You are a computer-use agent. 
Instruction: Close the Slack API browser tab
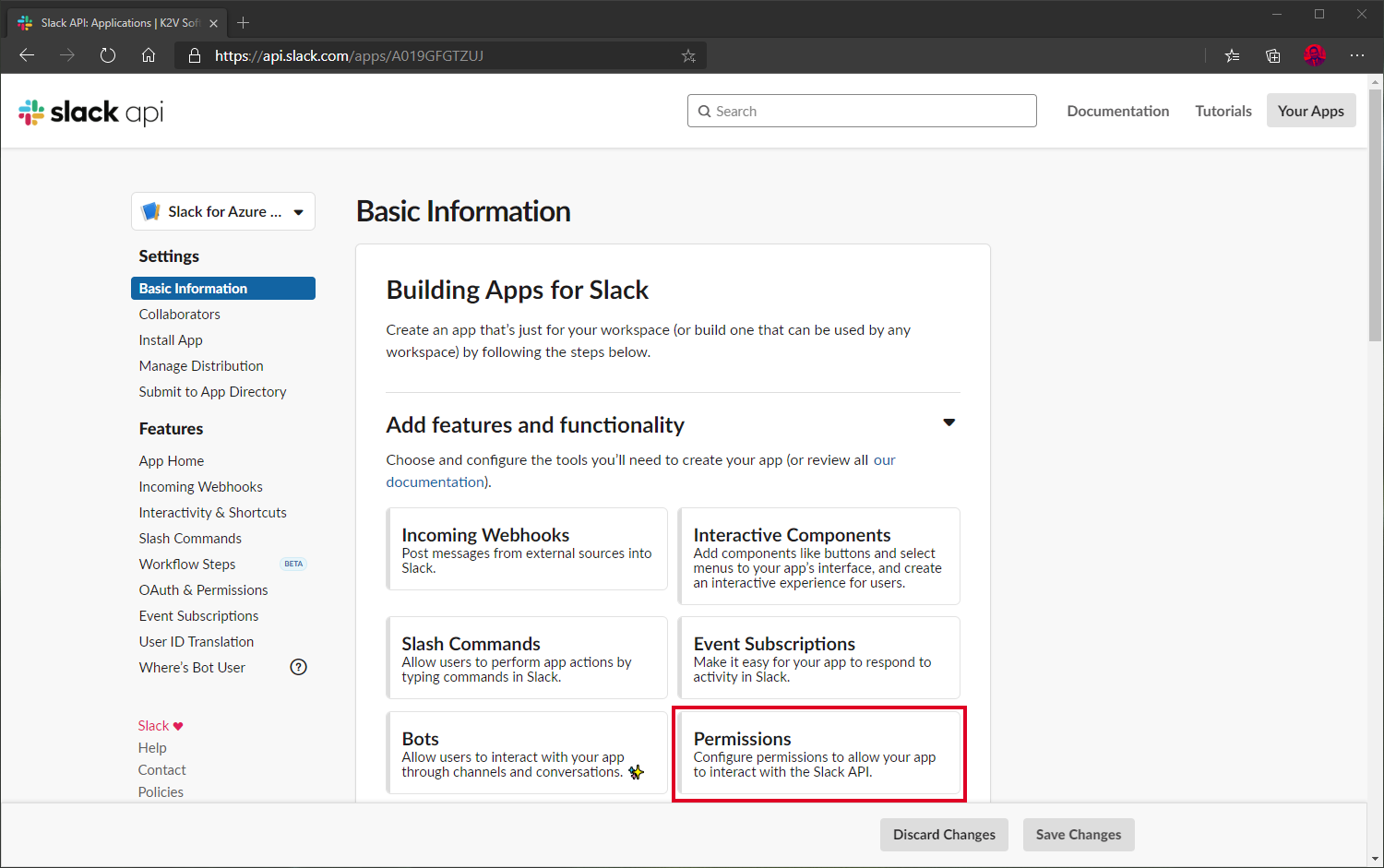pos(213,23)
